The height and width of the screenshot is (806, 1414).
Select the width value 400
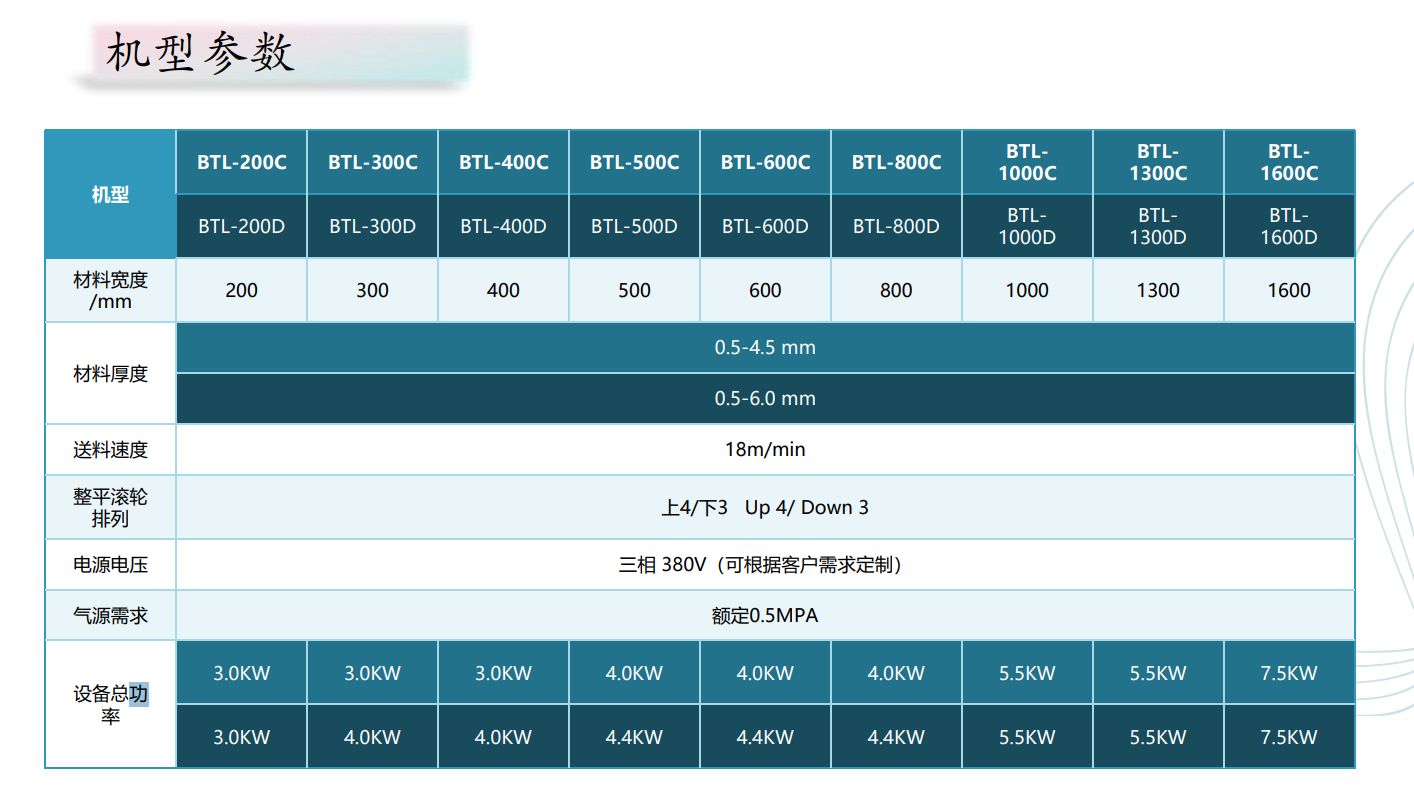(503, 290)
